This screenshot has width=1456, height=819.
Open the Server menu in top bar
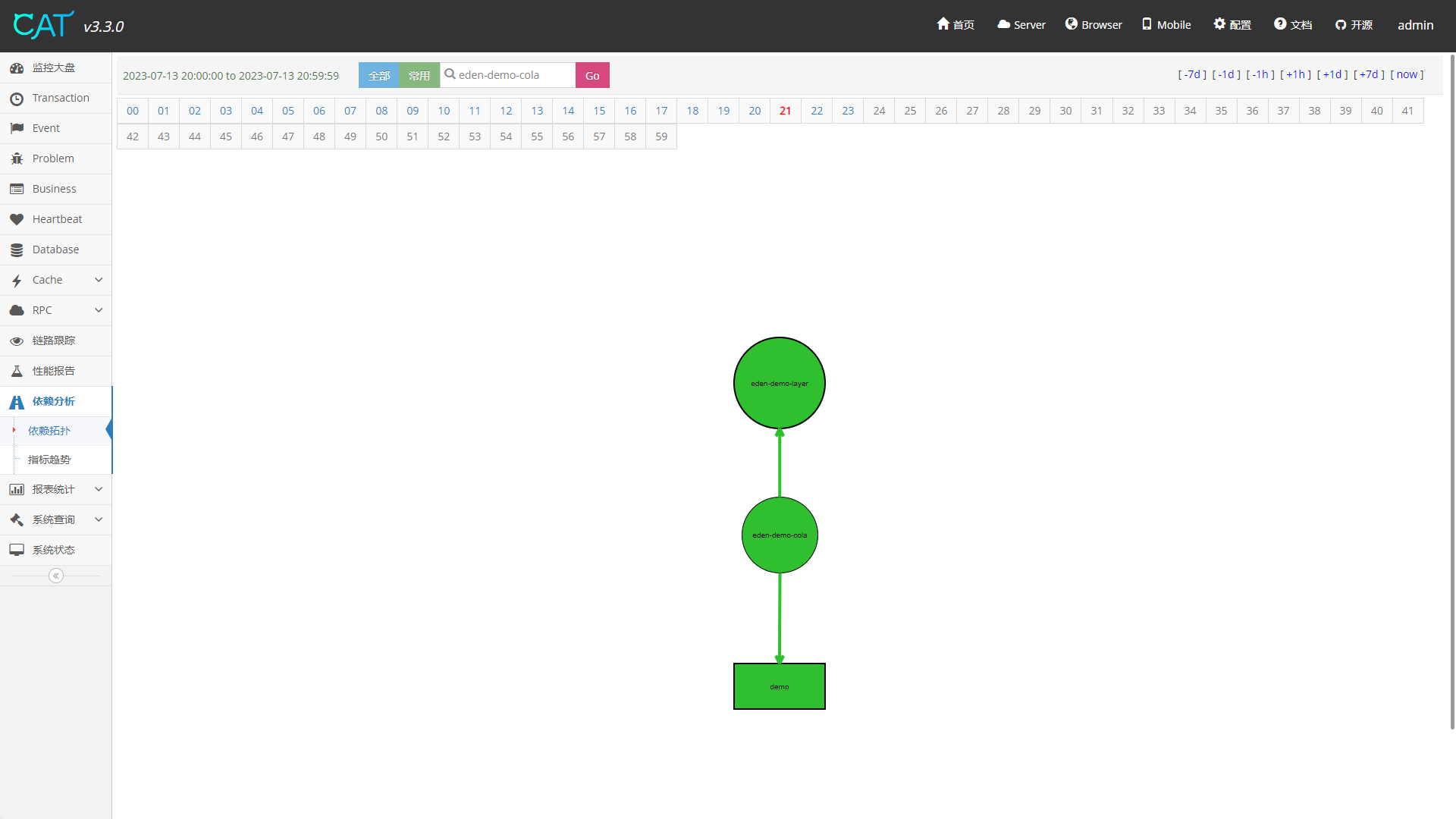click(x=1021, y=25)
